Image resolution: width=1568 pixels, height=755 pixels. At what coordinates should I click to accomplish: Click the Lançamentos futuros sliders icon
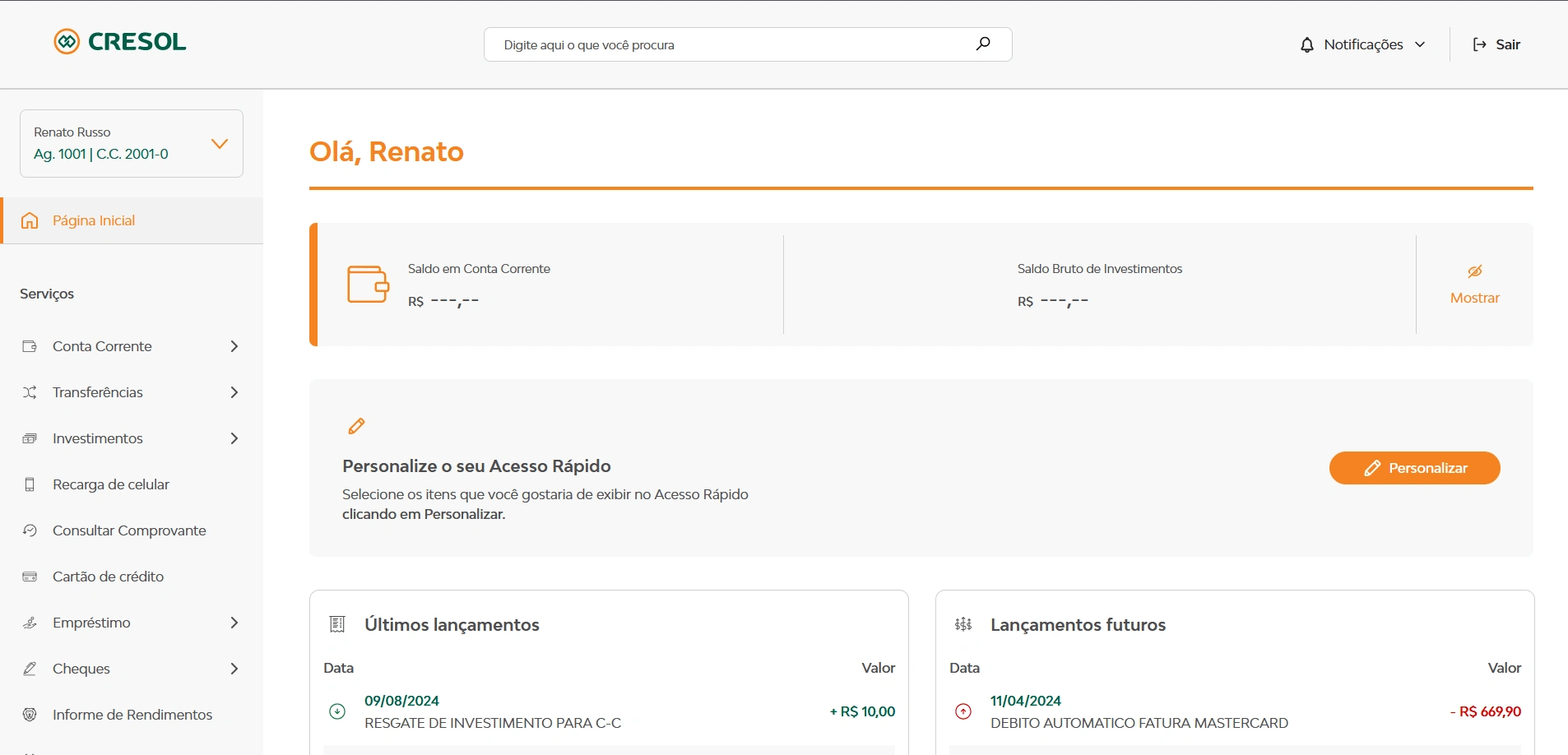[963, 624]
